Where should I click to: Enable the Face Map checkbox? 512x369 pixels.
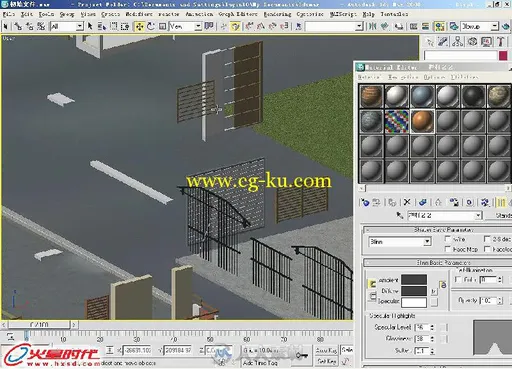[x=448, y=249]
